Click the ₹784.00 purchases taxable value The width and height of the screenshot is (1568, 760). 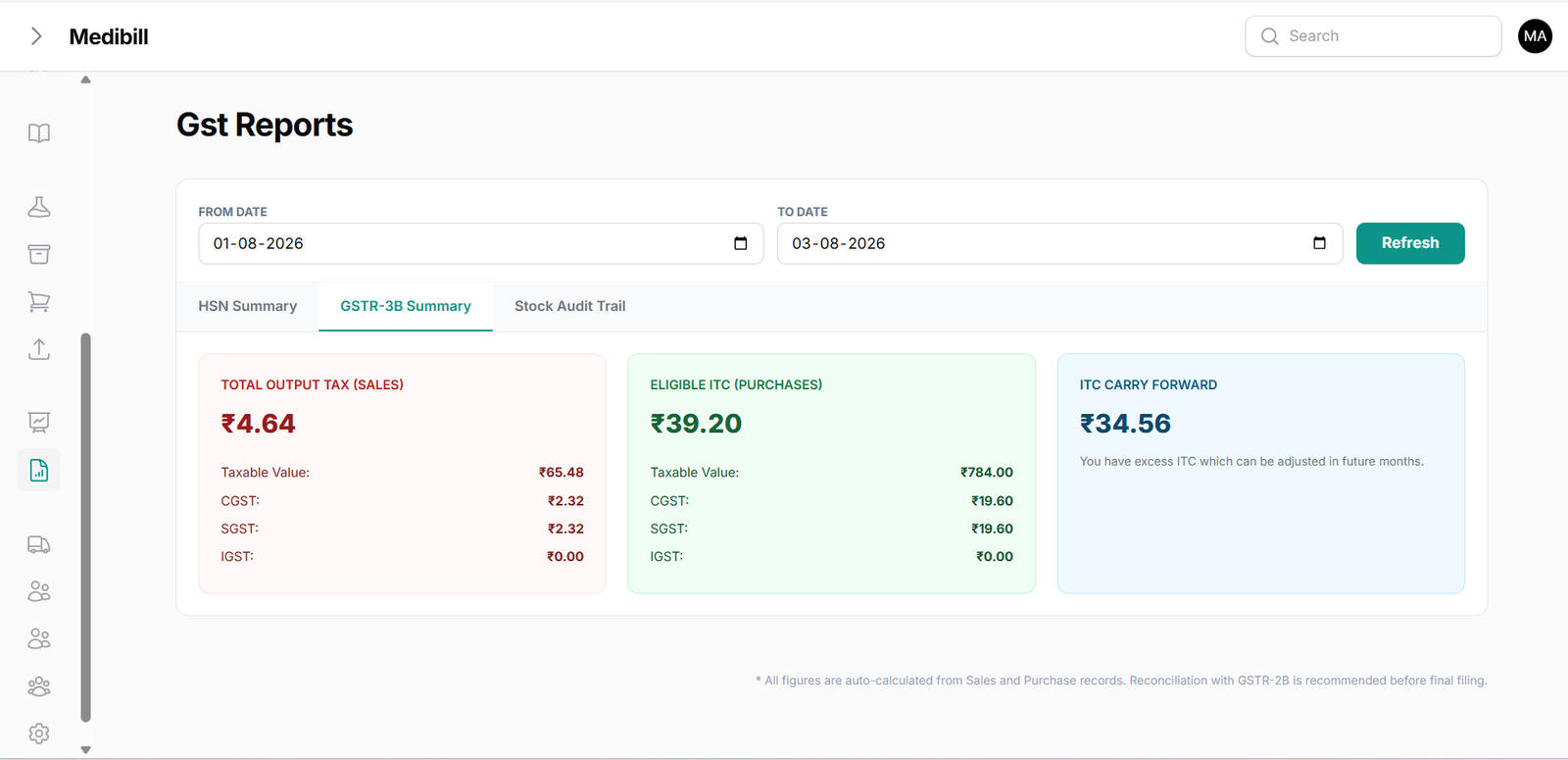[x=987, y=473]
